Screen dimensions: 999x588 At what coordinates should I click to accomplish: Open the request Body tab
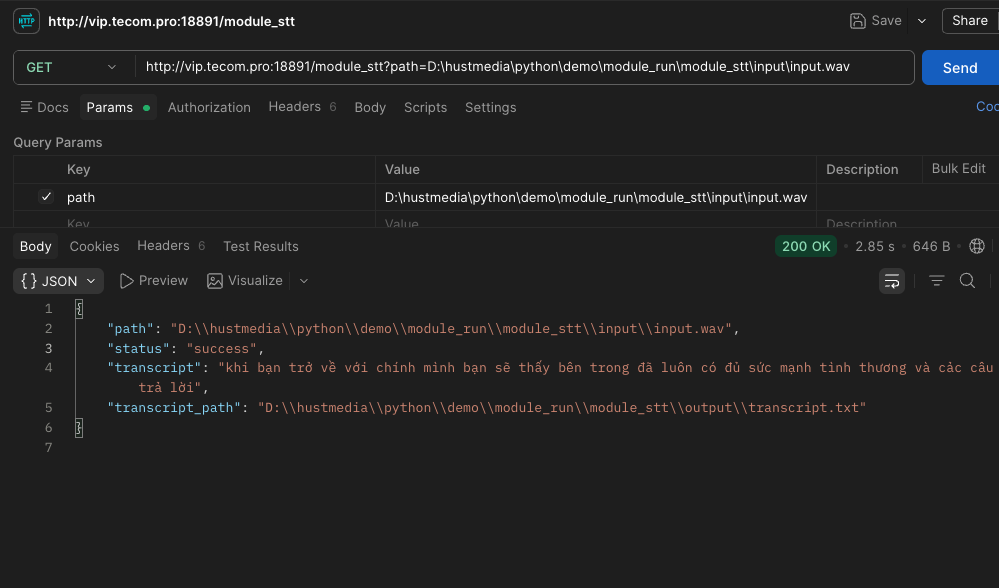click(x=370, y=107)
